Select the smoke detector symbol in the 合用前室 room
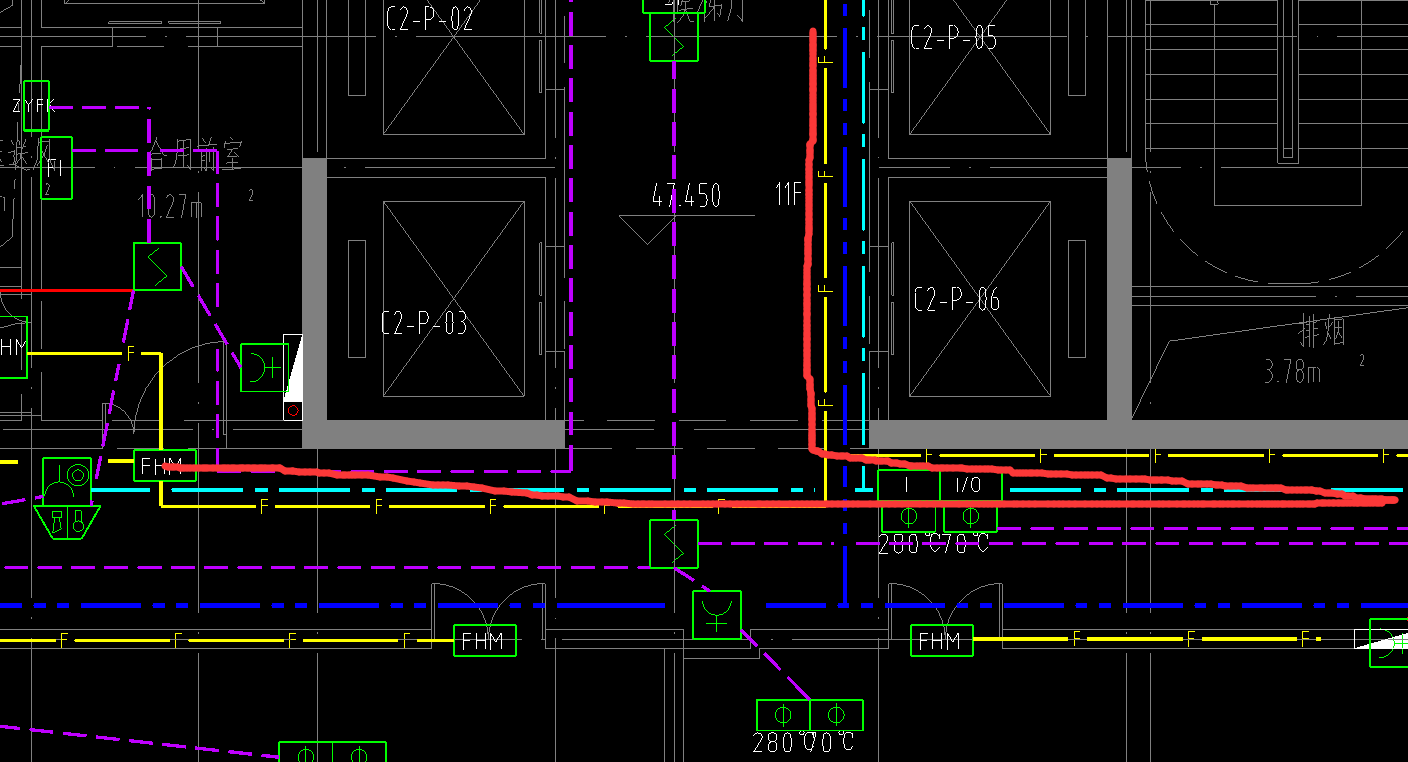1408x762 pixels. 158,267
